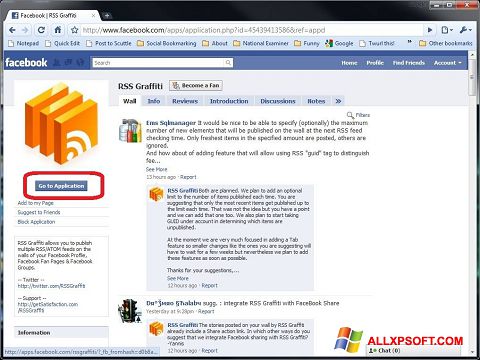Image resolution: width=480 pixels, height=360 pixels.
Task: Click Suggest to Friends link
Action: (39, 212)
